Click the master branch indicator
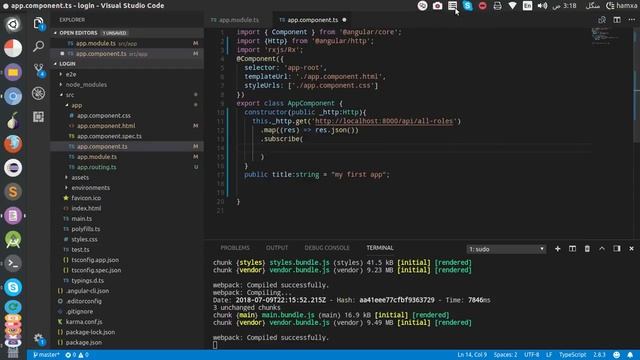The height and width of the screenshot is (360, 640). 46,355
